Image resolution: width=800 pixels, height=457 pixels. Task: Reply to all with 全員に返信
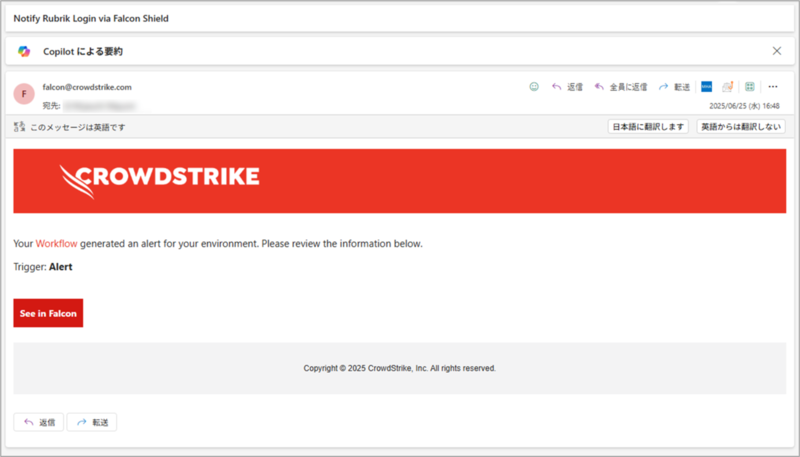(x=621, y=87)
